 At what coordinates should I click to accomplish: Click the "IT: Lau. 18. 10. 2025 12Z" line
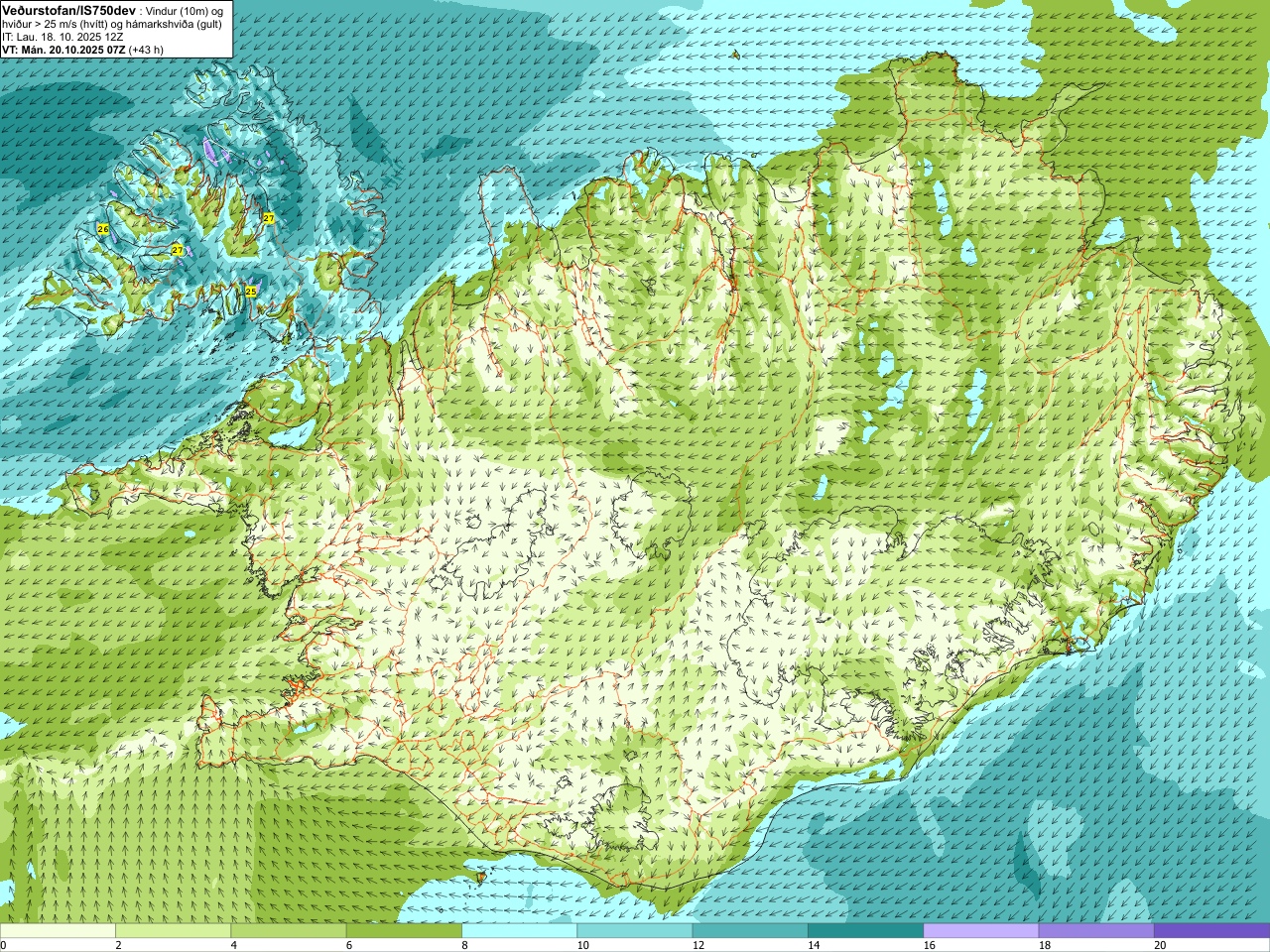pos(63,37)
